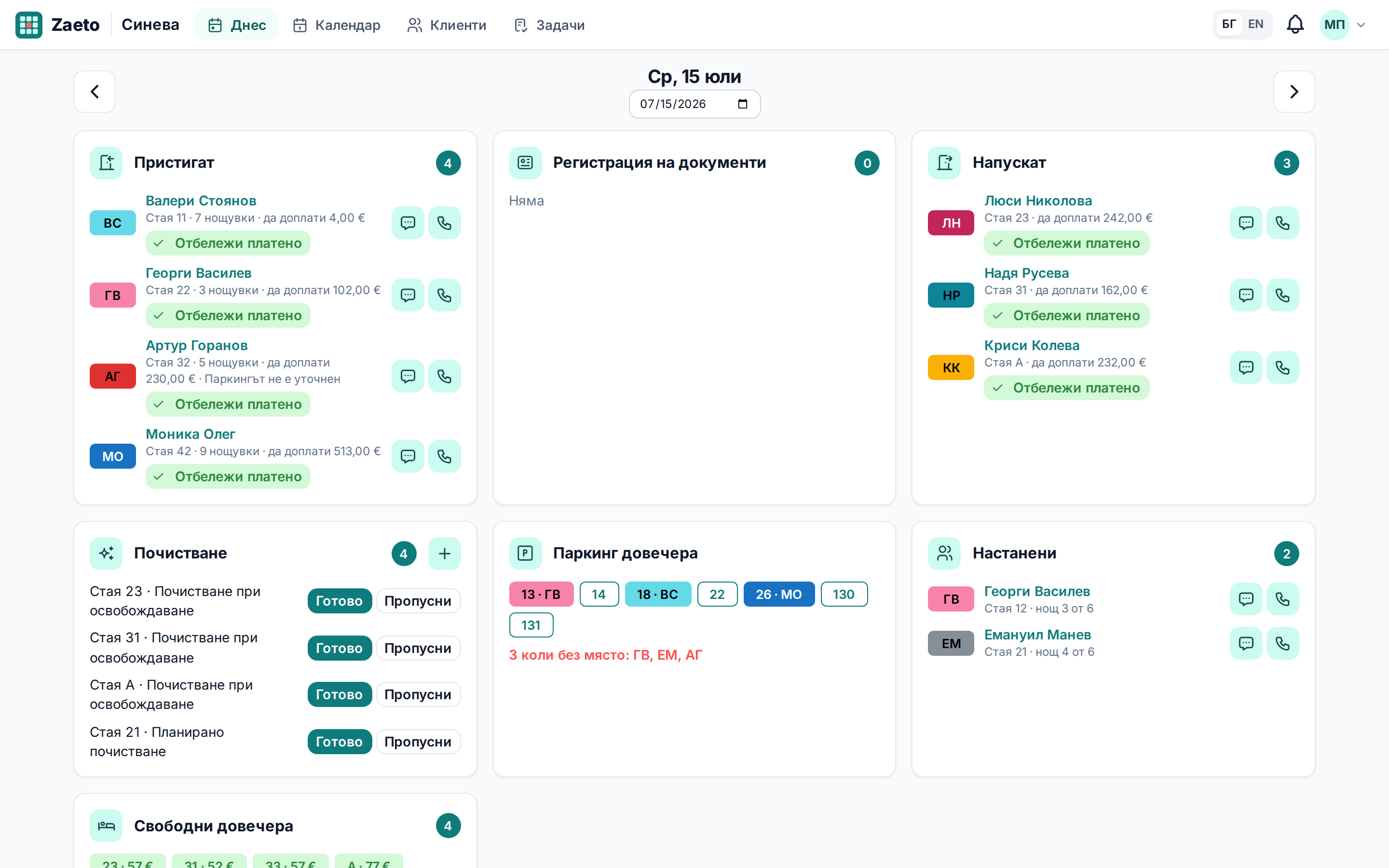Open the Задачи tab
Image resolution: width=1389 pixels, height=868 pixels.
pos(549,25)
